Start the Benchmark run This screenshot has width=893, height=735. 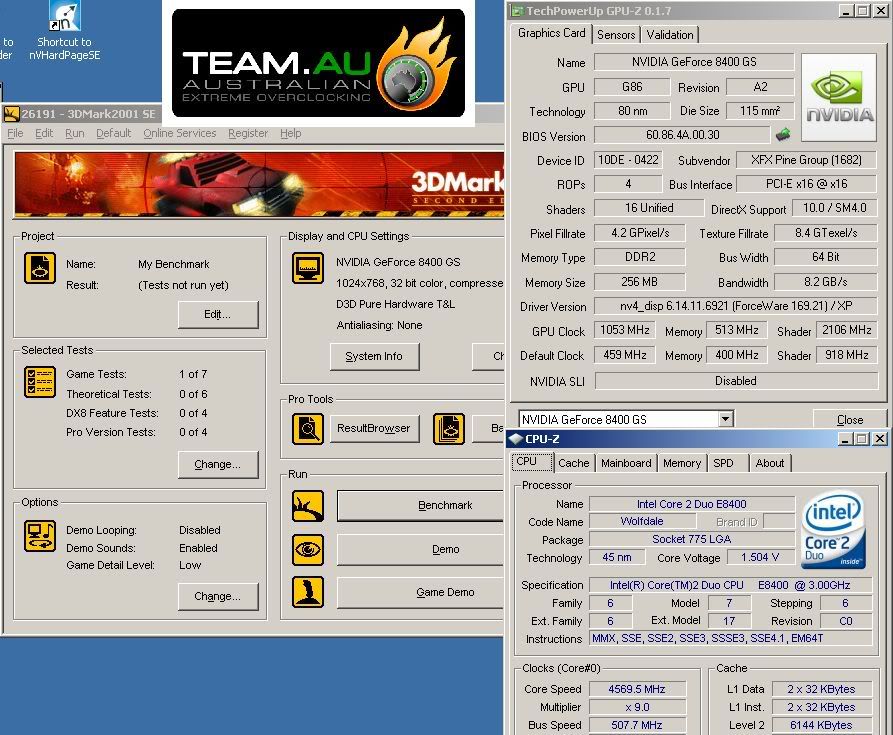[x=421, y=506]
